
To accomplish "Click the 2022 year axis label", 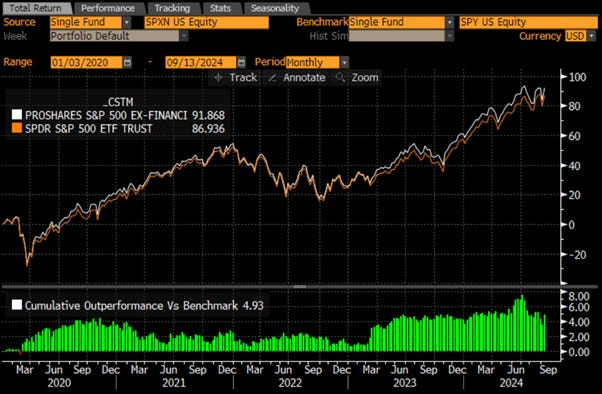I will (x=290, y=383).
